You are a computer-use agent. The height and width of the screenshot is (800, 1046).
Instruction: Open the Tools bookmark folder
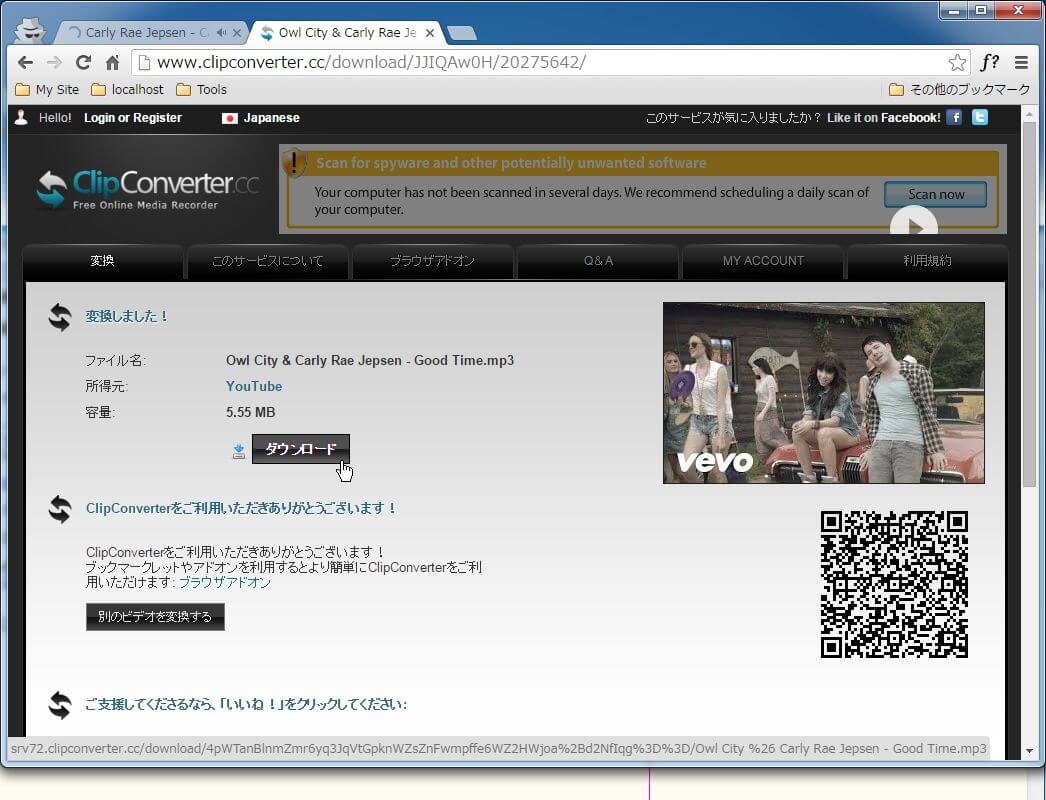[x=201, y=90]
